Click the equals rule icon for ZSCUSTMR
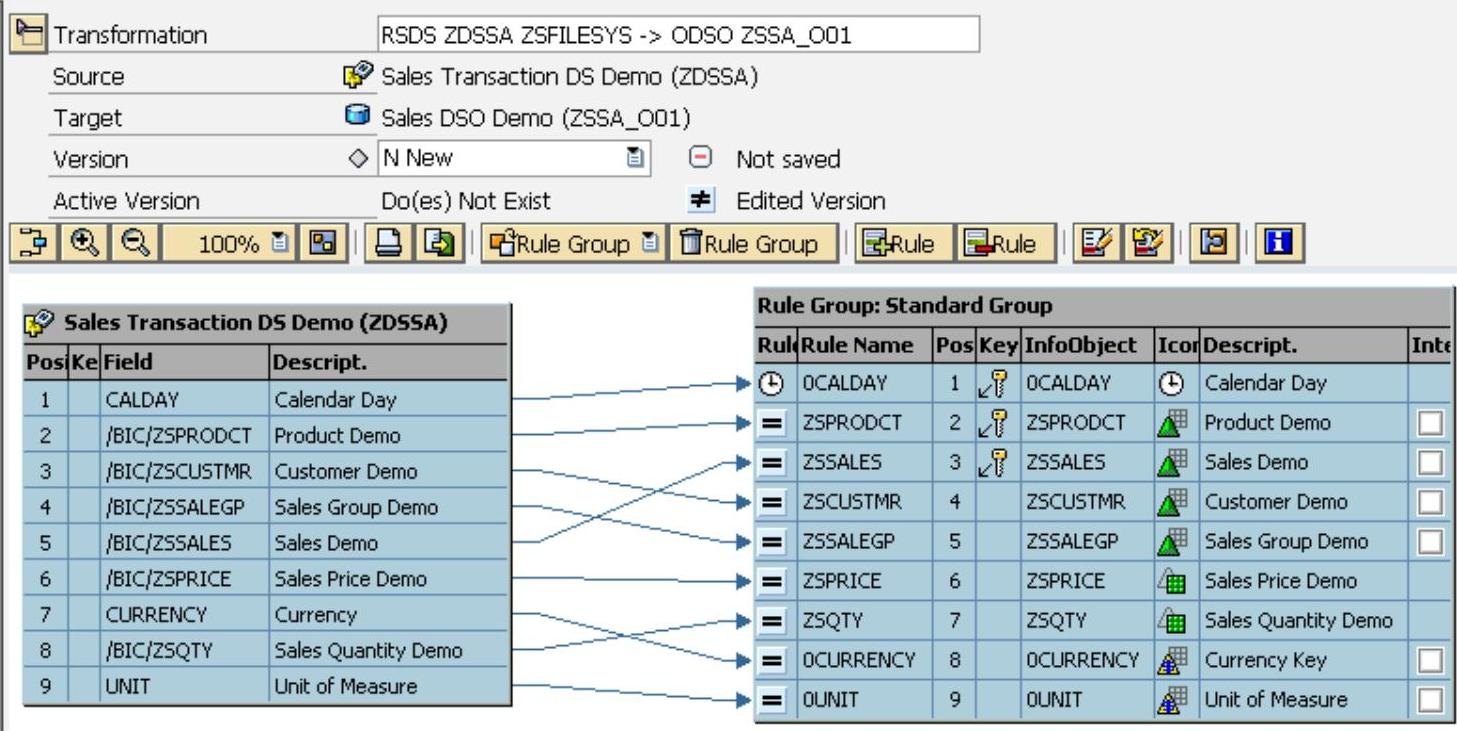The image size is (1457, 731). (772, 502)
